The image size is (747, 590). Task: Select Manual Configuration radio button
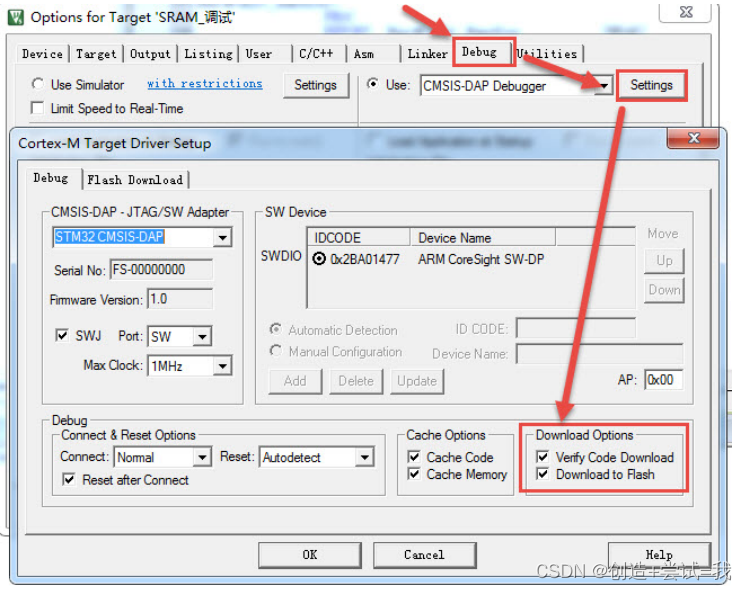275,351
